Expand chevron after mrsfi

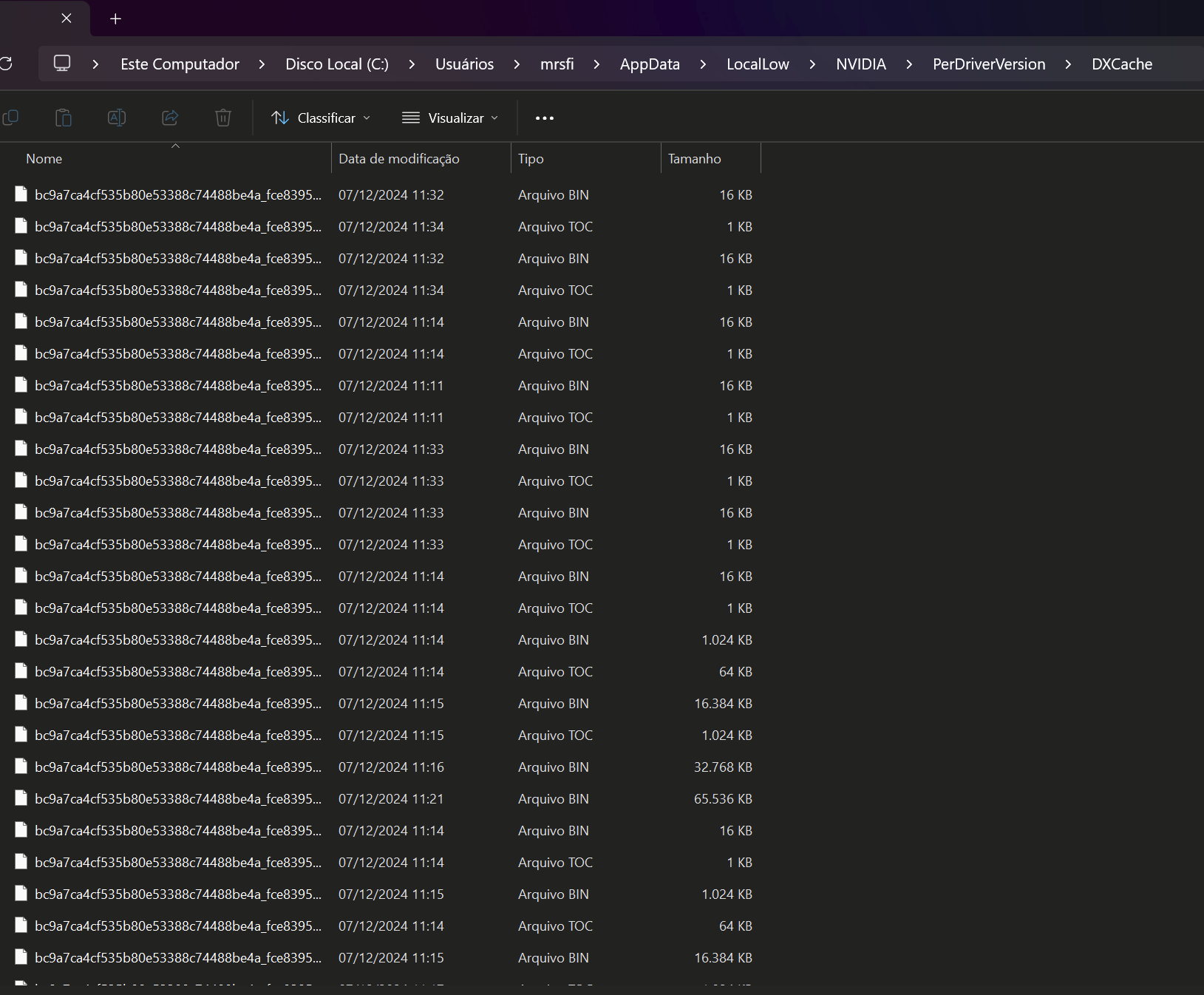coord(596,64)
